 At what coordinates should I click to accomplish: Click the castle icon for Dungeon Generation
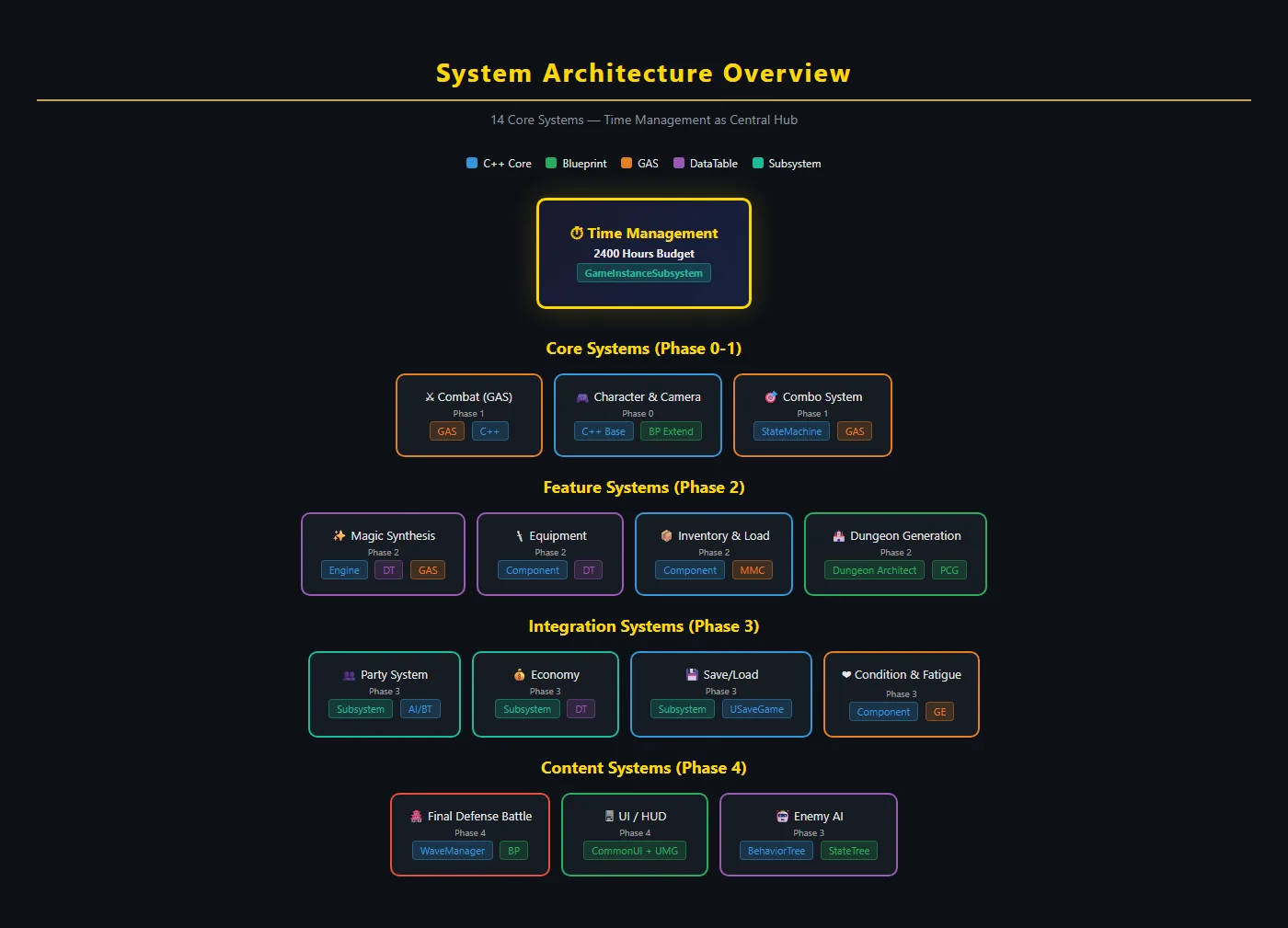click(838, 536)
